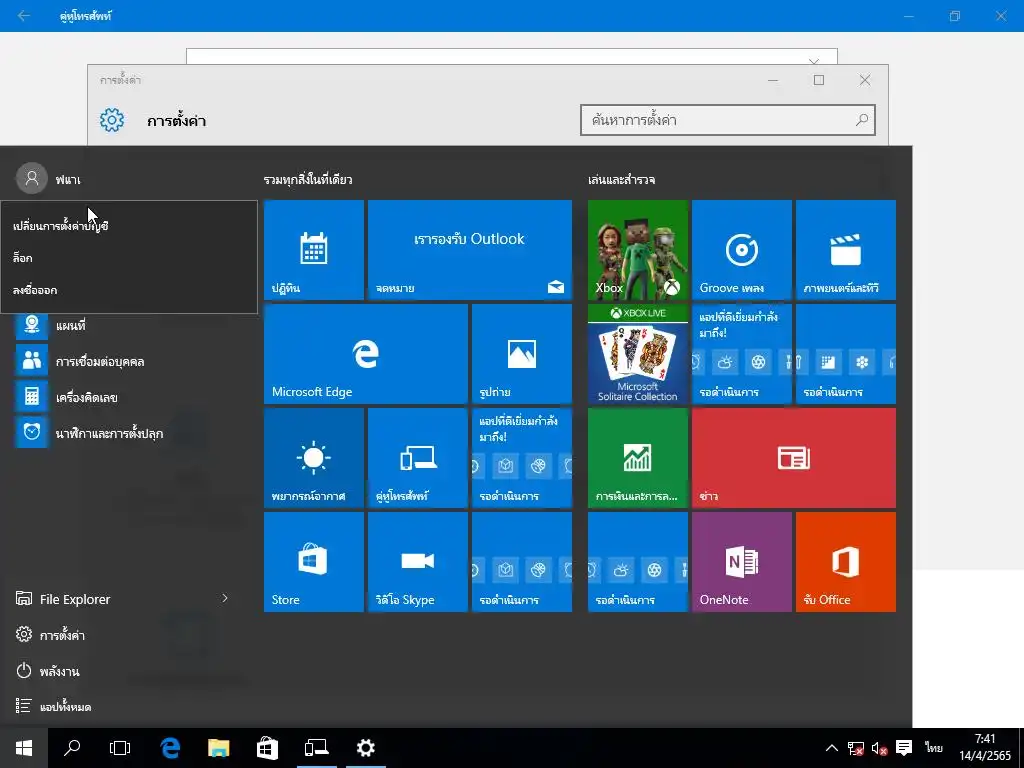Open Action Center notification icon

pos(904,748)
